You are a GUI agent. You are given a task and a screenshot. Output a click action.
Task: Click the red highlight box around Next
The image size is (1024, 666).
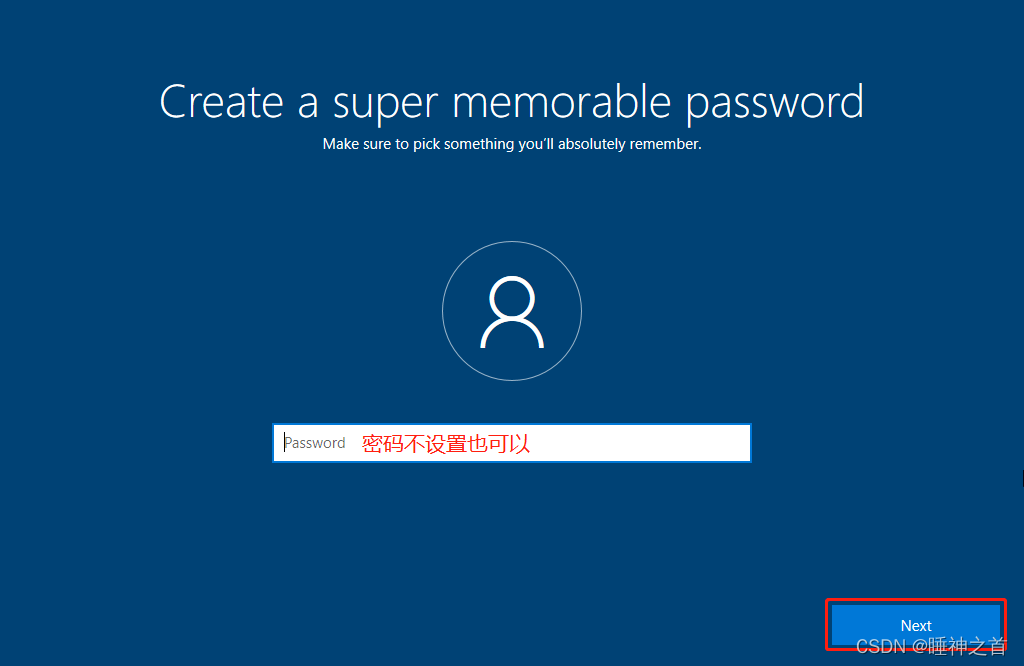coord(916,625)
